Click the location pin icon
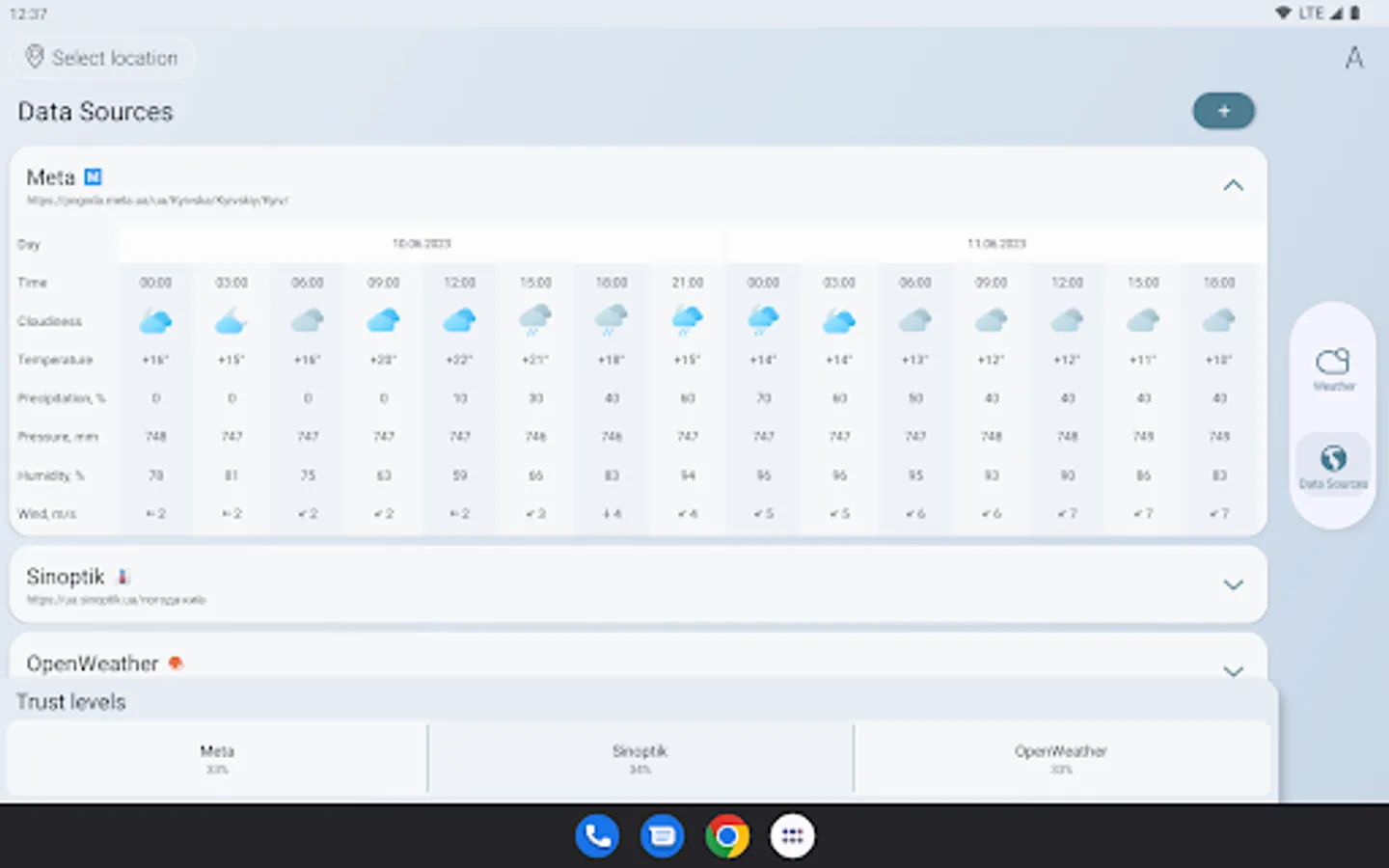The width and height of the screenshot is (1389, 868). coord(35,57)
